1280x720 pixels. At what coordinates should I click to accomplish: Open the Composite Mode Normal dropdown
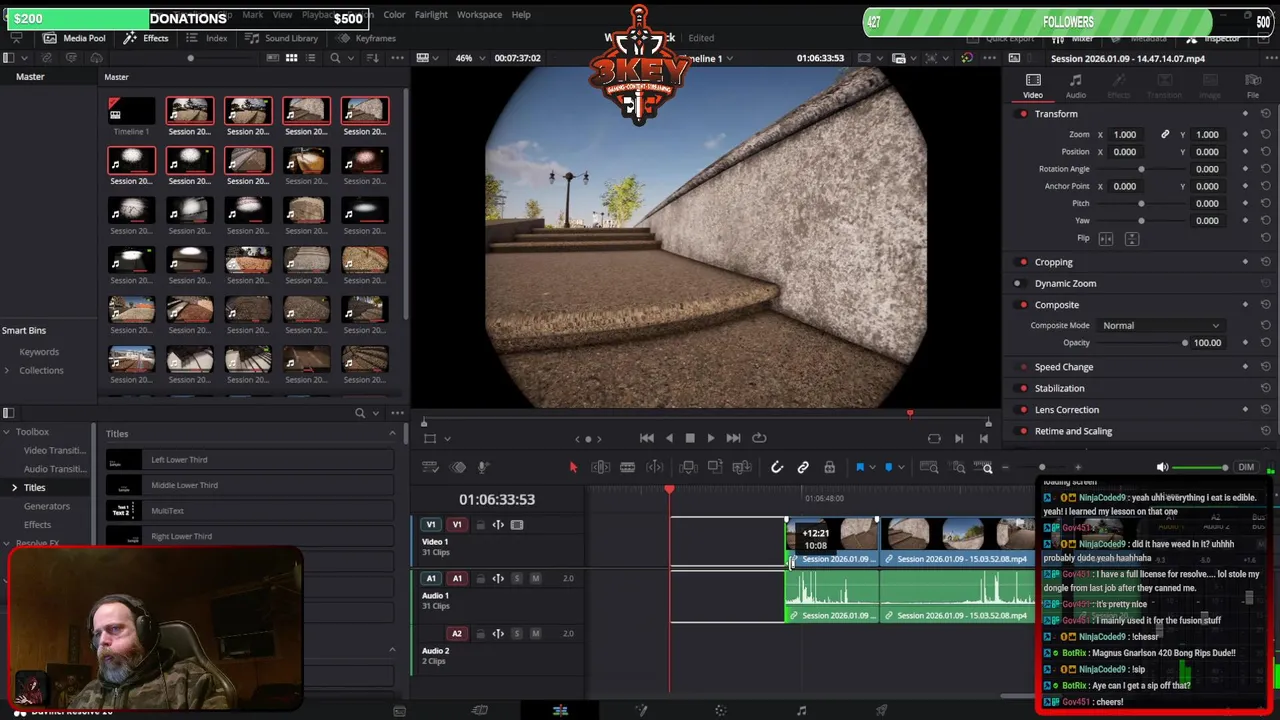[1160, 326]
